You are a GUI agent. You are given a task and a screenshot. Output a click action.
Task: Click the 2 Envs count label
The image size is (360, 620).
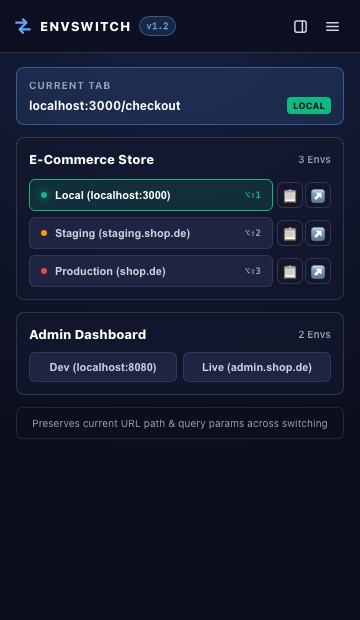[x=315, y=335]
